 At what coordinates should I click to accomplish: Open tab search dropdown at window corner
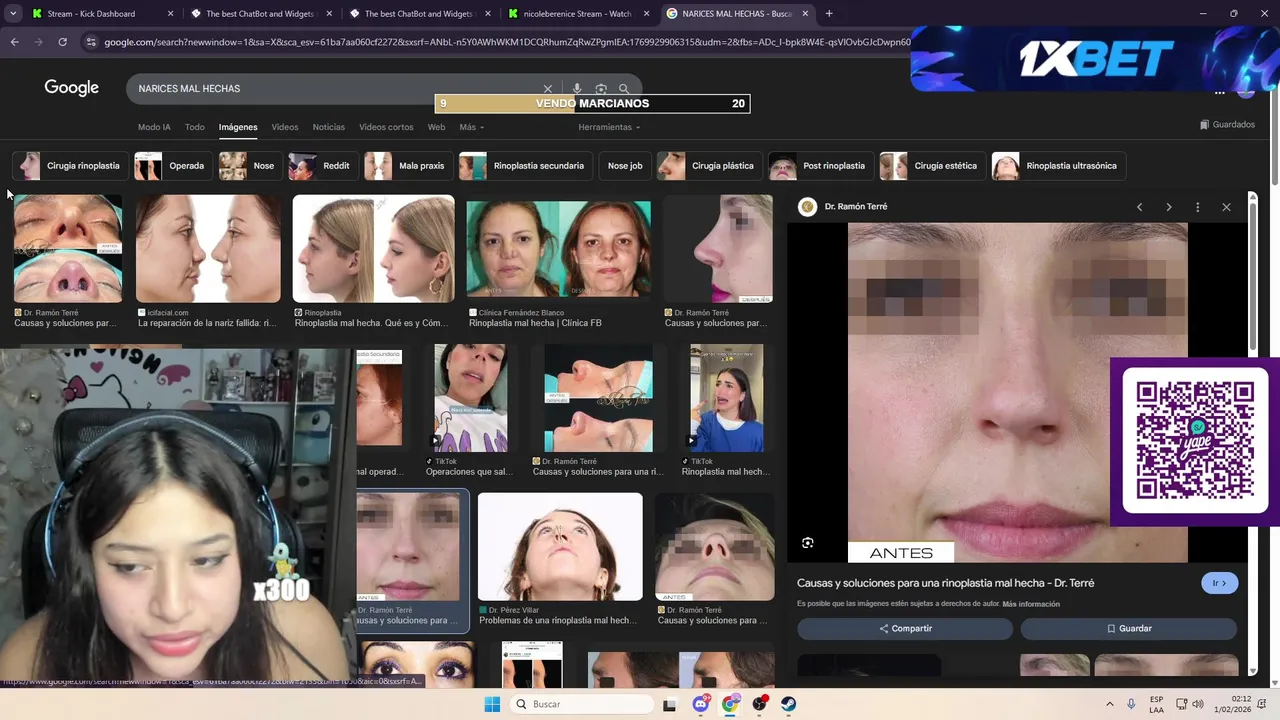12,14
